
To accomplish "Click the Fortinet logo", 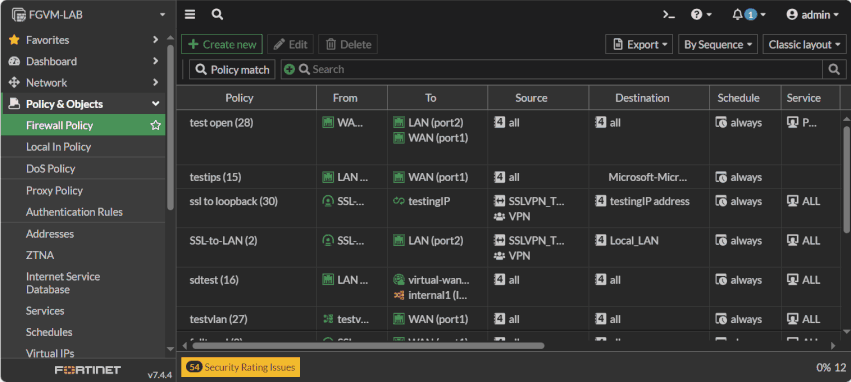I will coord(88,370).
